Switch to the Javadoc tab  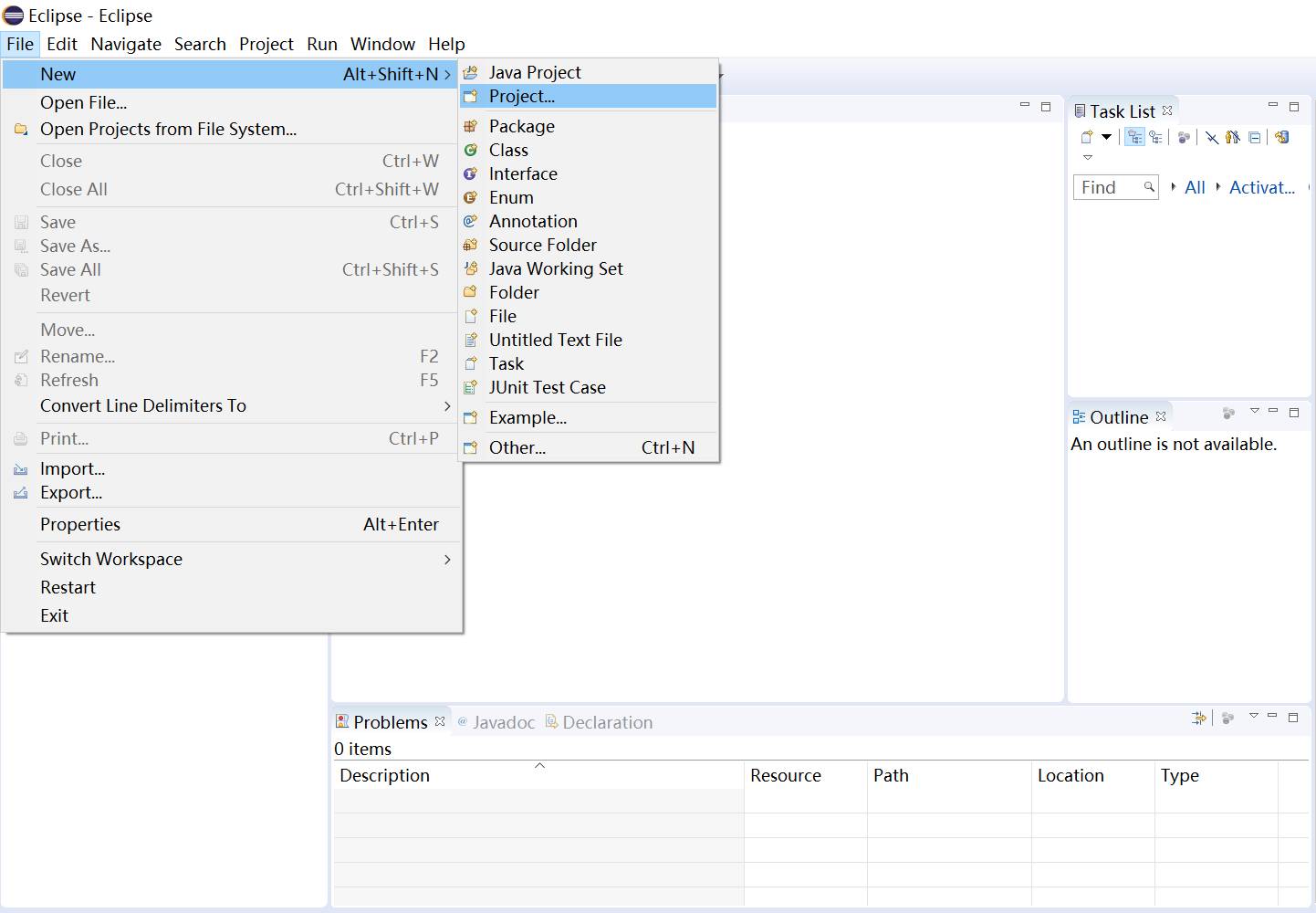[496, 722]
